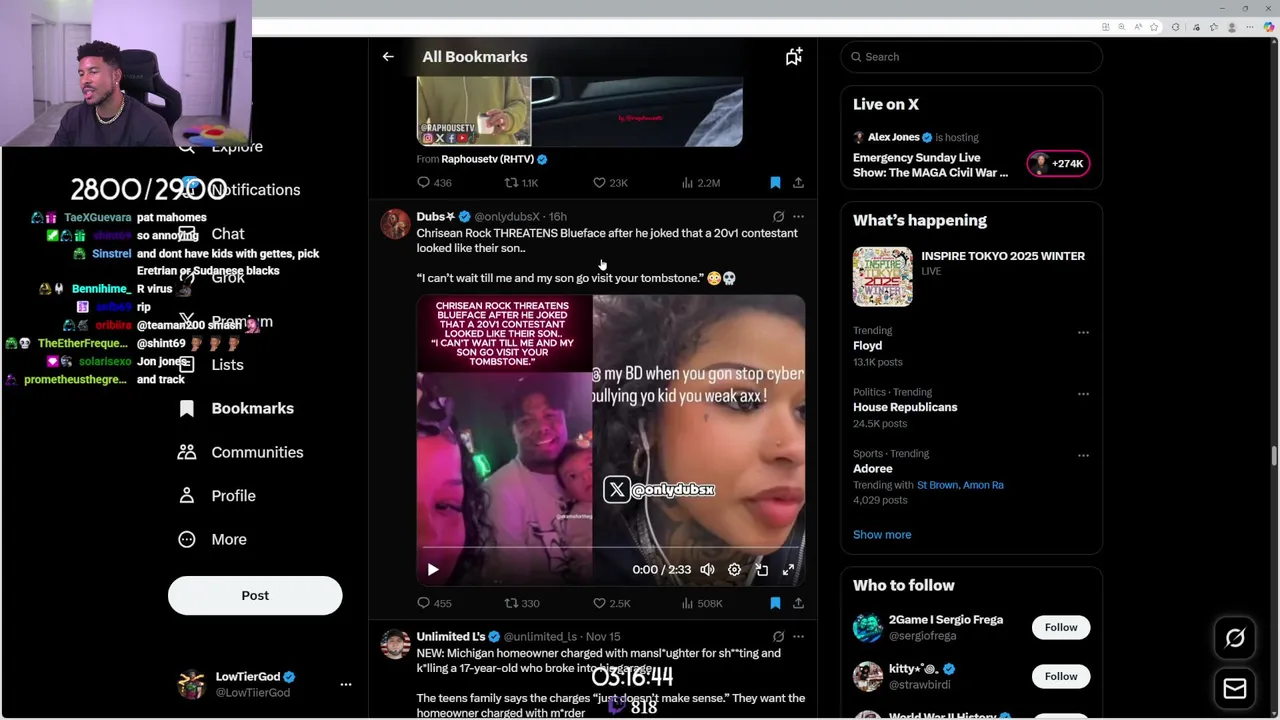This screenshot has height=720, width=1280.
Task: Open Emergency Sunday Live Show broadcast
Action: click(x=931, y=165)
